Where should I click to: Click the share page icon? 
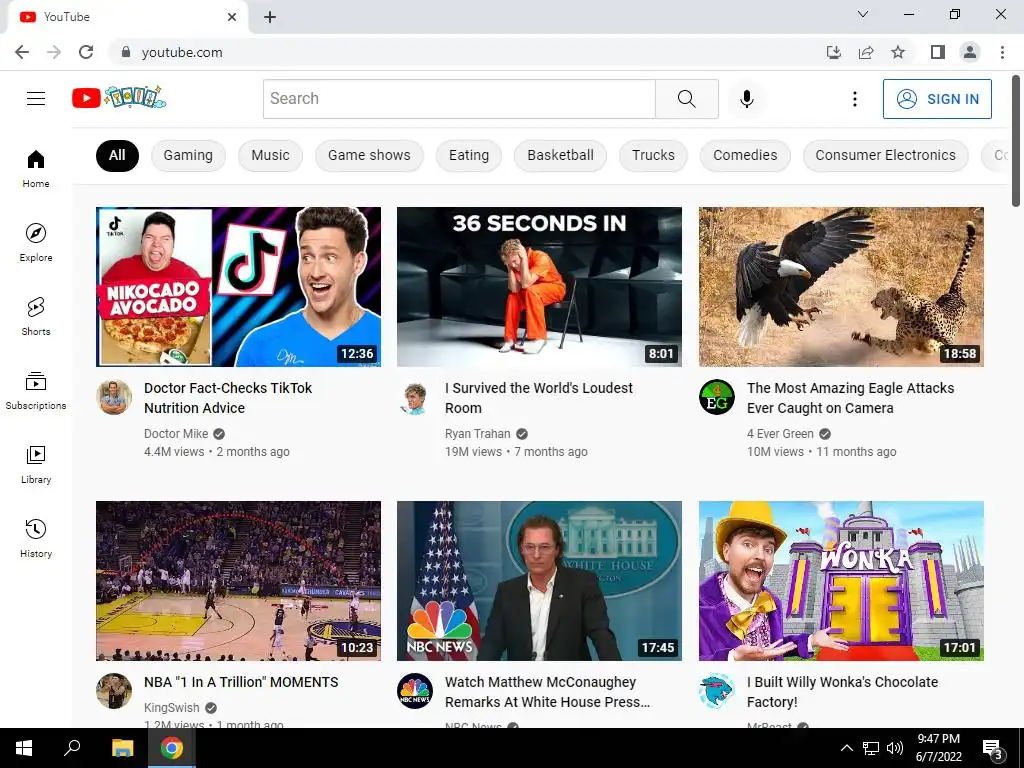point(866,52)
